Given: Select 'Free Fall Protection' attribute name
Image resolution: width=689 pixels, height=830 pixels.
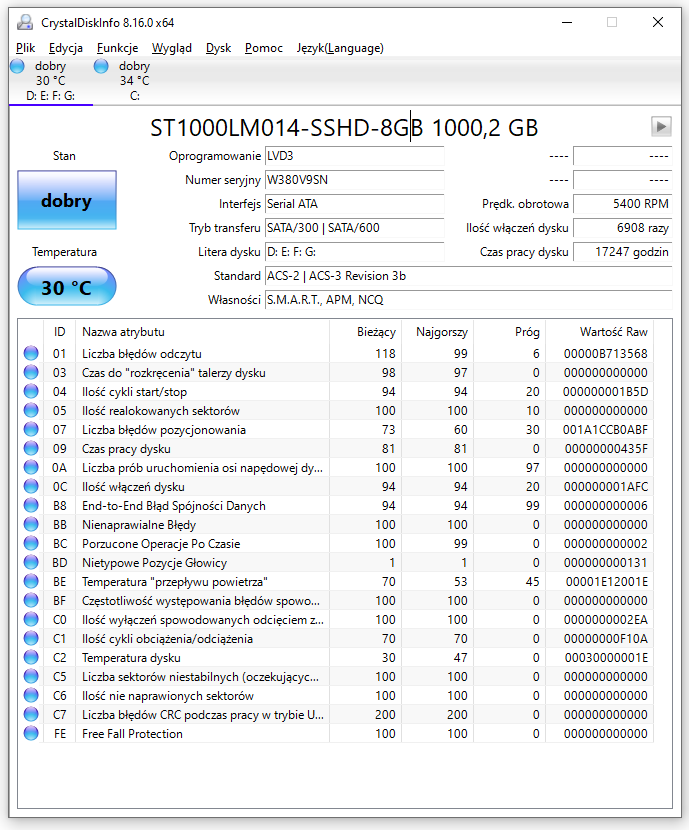Looking at the screenshot, I should coord(132,734).
